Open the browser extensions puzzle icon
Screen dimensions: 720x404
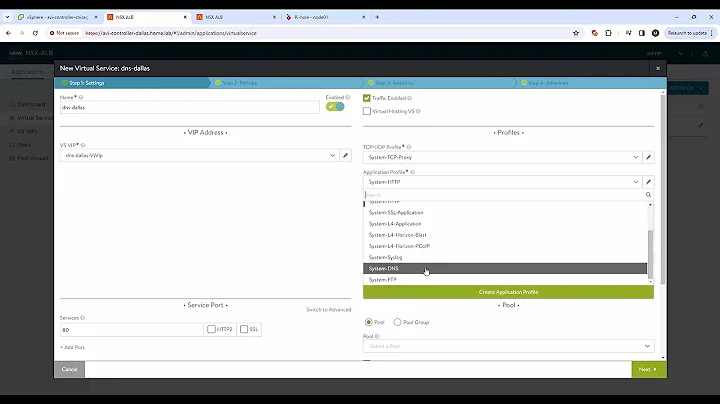tap(608, 33)
